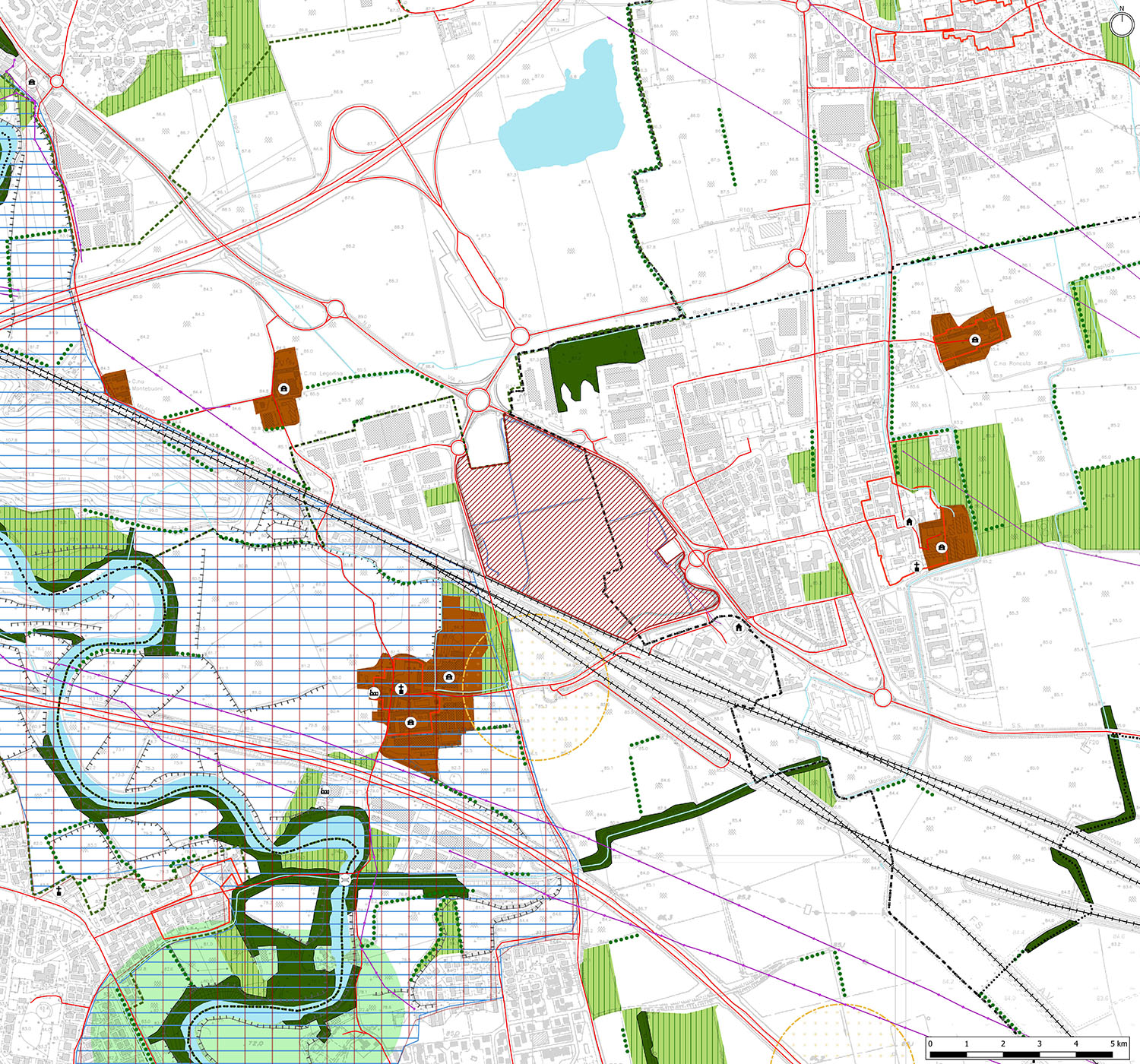The width and height of the screenshot is (1140, 1064).
Task: Click the cross icon in the central brown settlement
Action: coord(400,689)
